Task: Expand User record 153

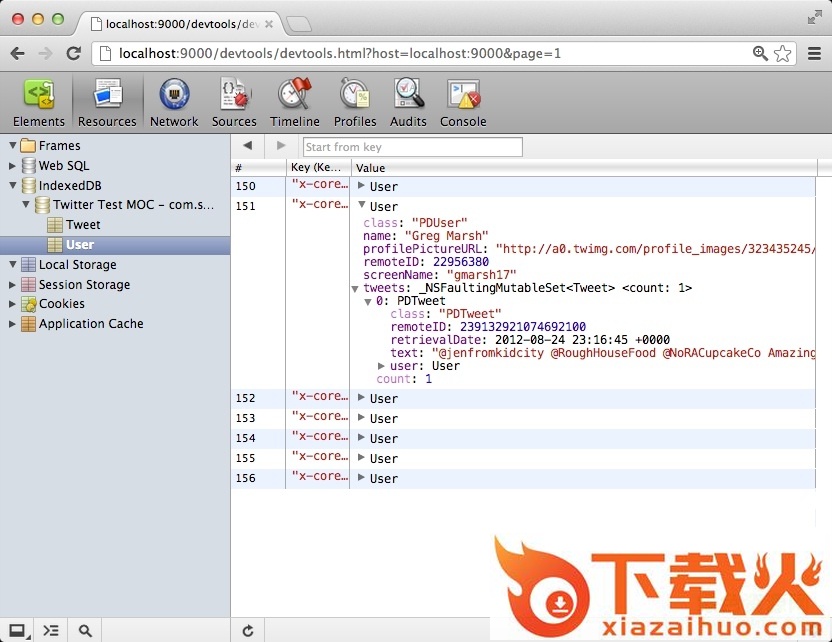Action: tap(361, 418)
